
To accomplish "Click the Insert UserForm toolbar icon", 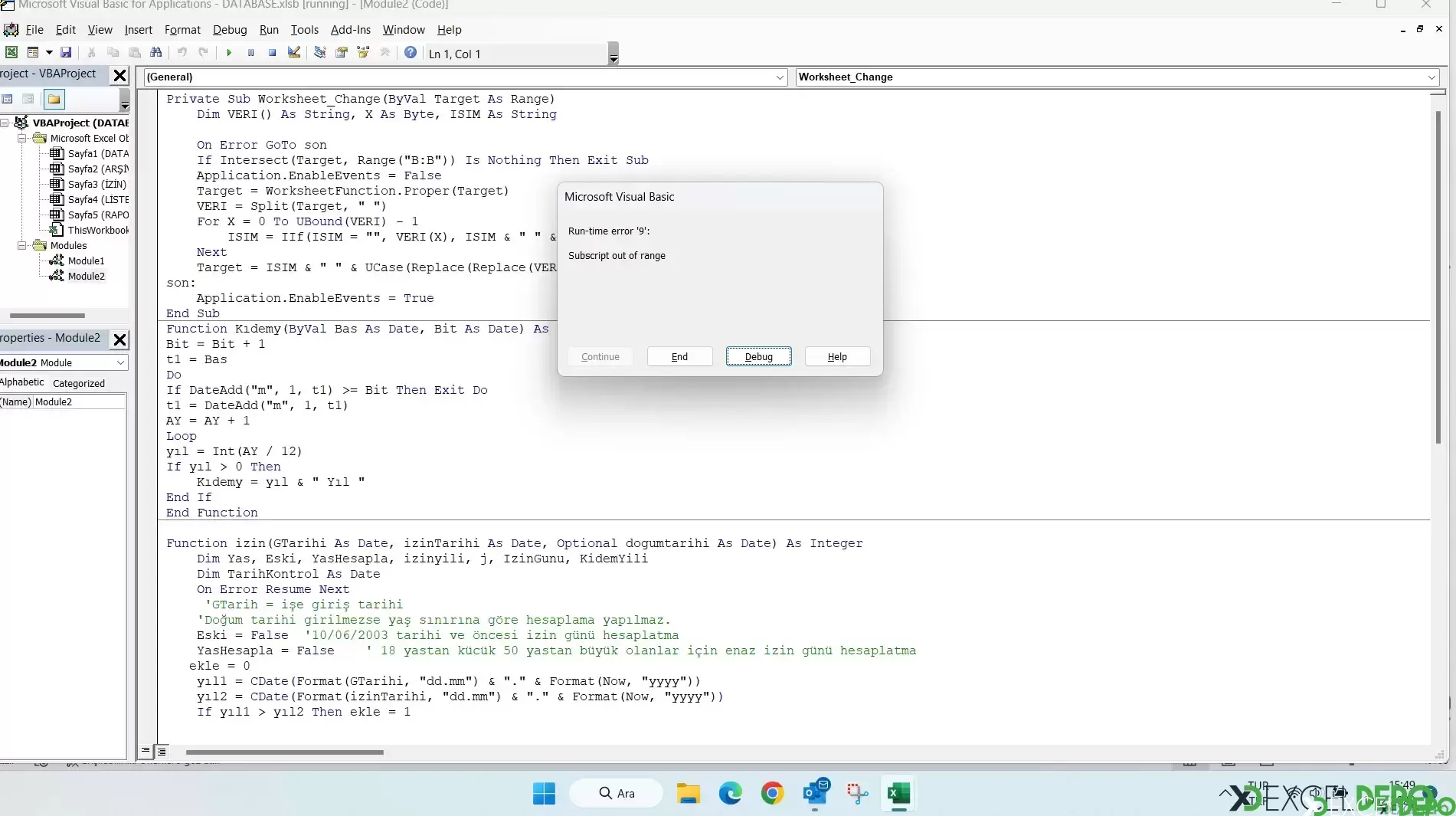I will (33, 53).
